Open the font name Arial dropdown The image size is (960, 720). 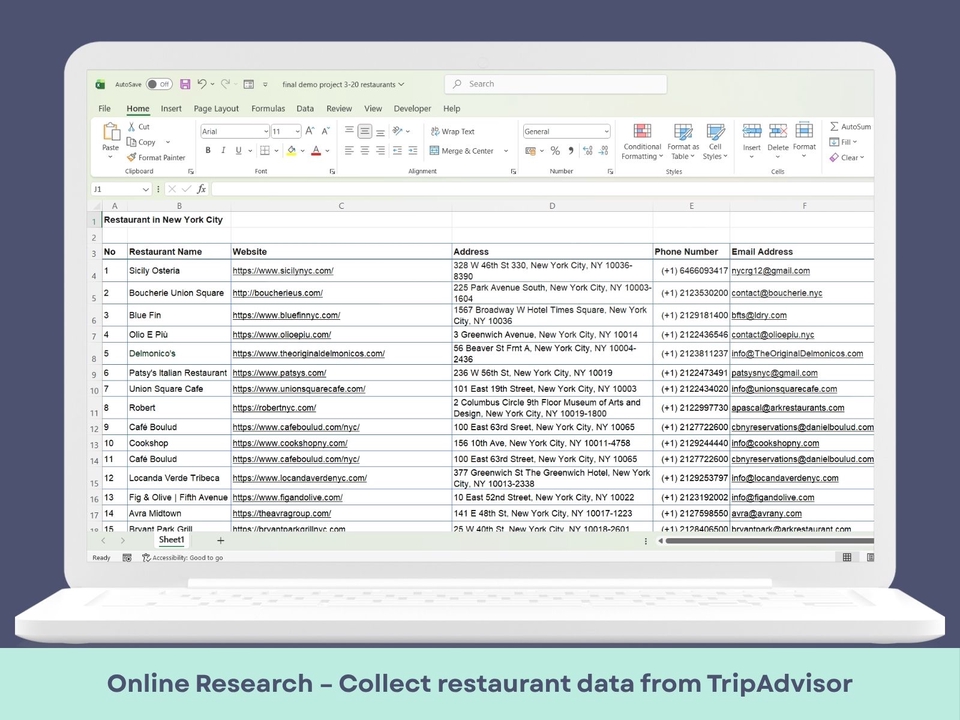(x=265, y=132)
